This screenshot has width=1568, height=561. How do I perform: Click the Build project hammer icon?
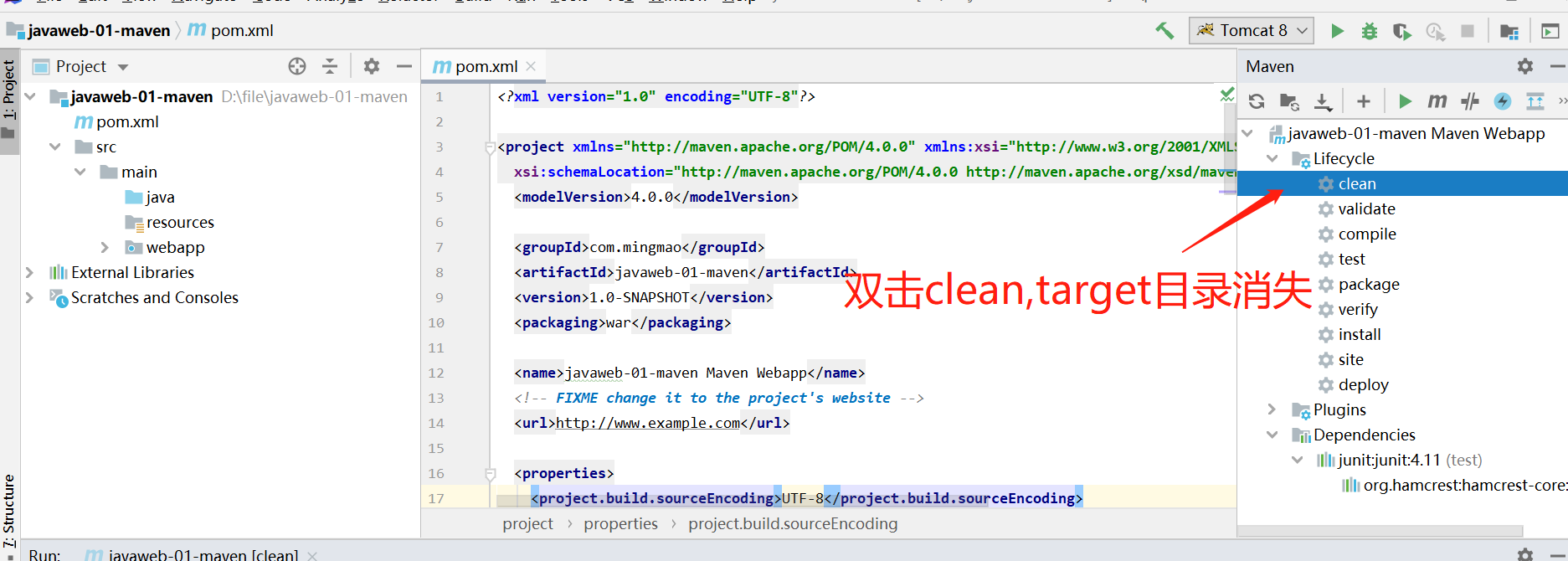click(1164, 31)
